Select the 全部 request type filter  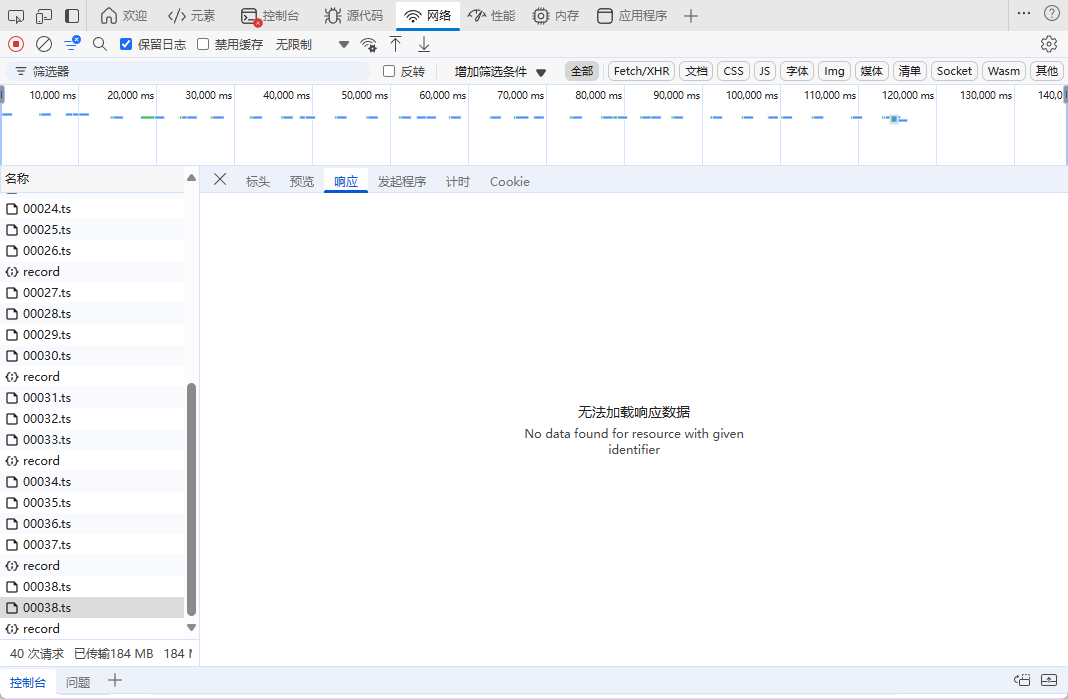click(x=582, y=71)
